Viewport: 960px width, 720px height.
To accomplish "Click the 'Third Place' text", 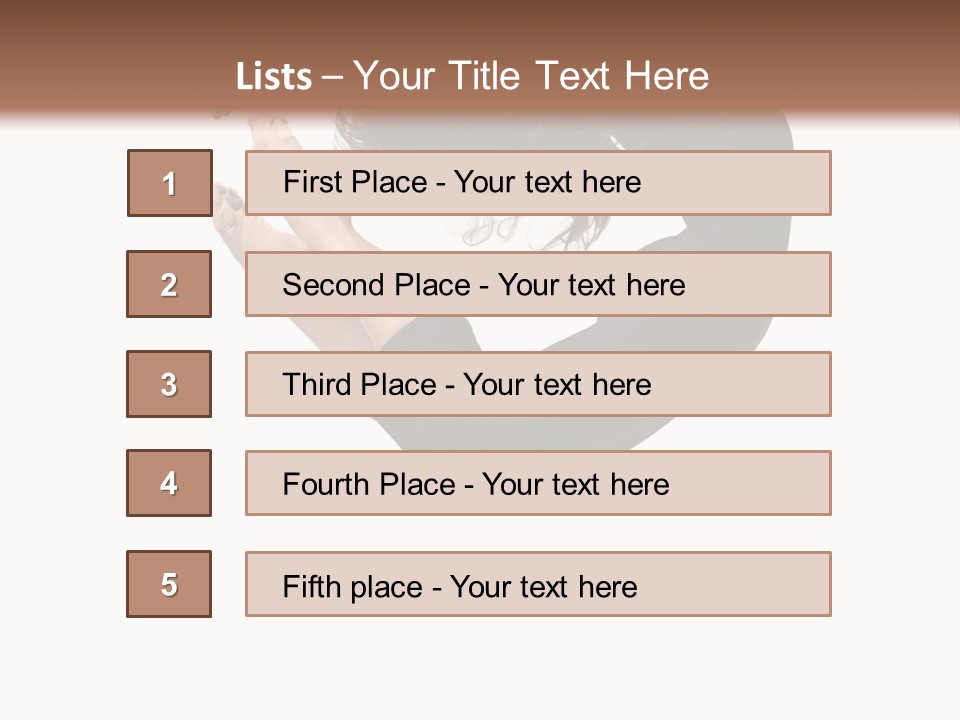I will tap(359, 385).
